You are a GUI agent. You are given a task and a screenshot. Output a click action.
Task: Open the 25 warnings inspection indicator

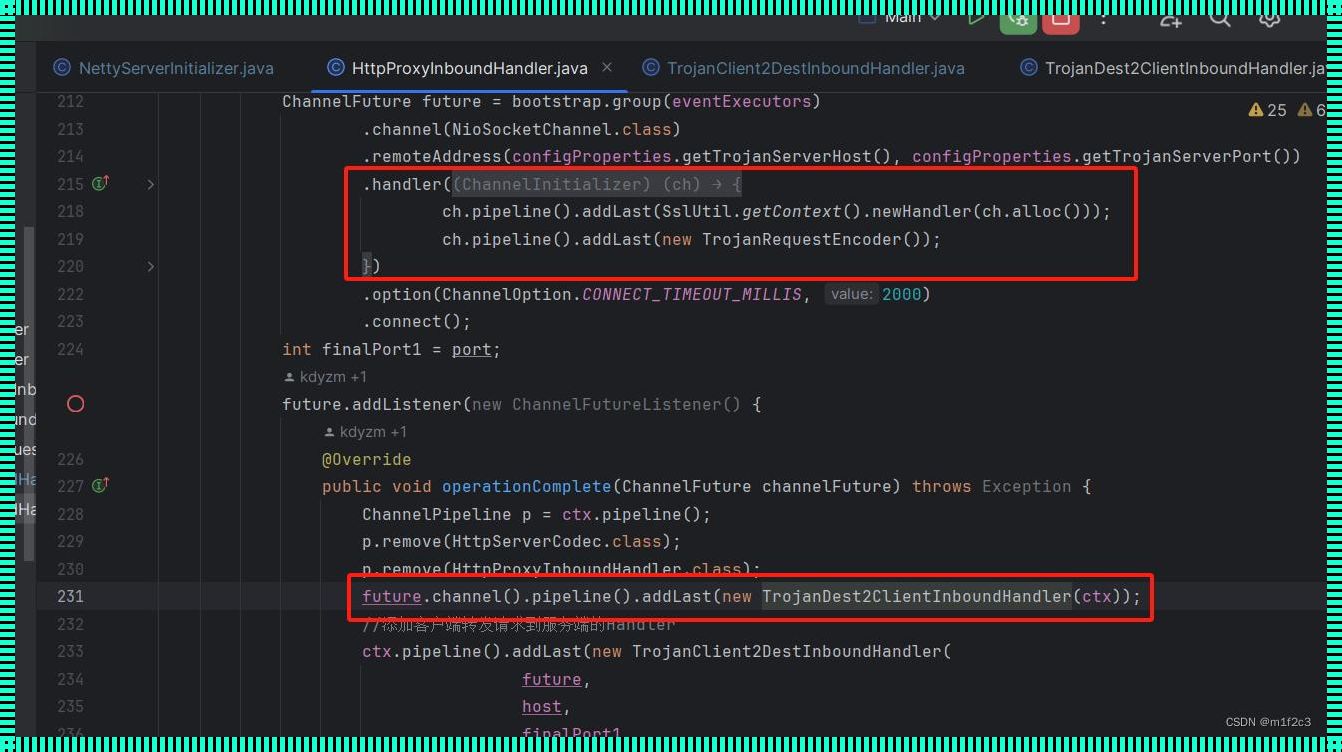click(x=1268, y=111)
